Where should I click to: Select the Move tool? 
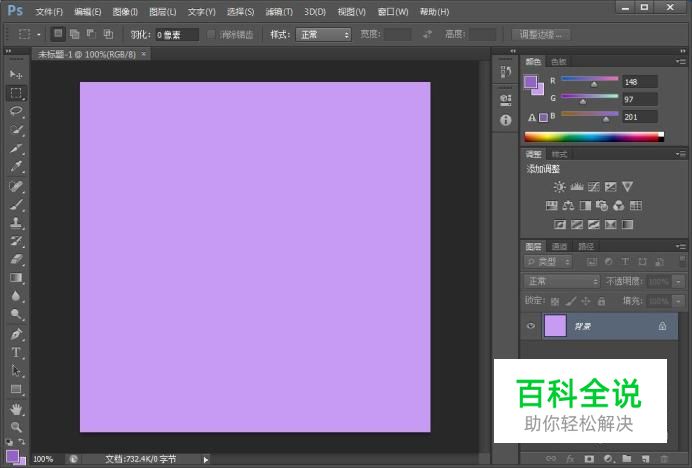16,75
